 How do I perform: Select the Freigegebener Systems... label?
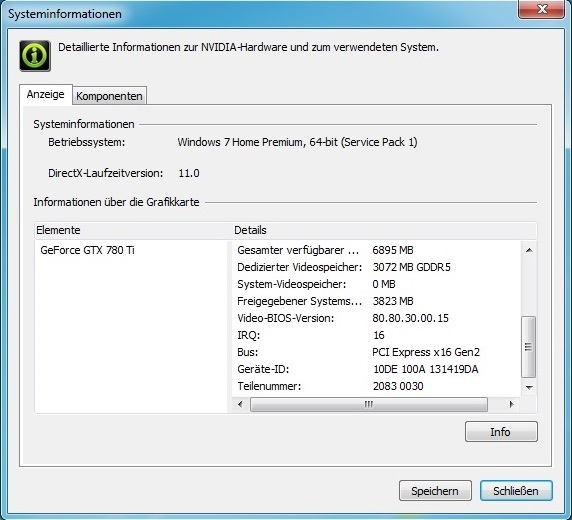click(x=299, y=301)
